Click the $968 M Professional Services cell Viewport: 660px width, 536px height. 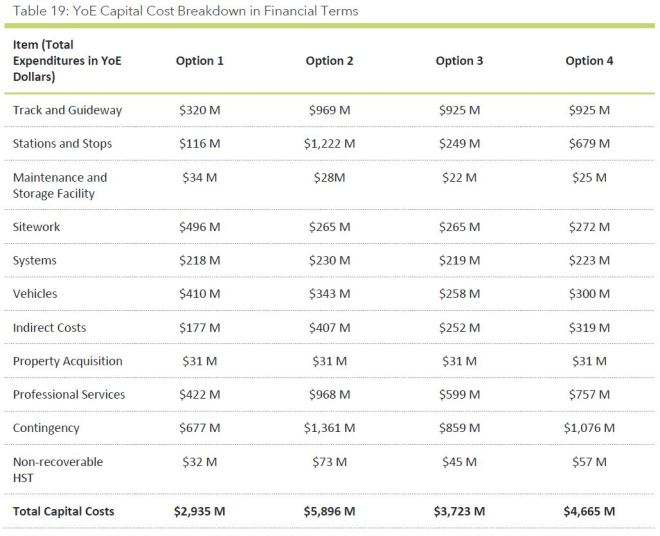point(330,395)
